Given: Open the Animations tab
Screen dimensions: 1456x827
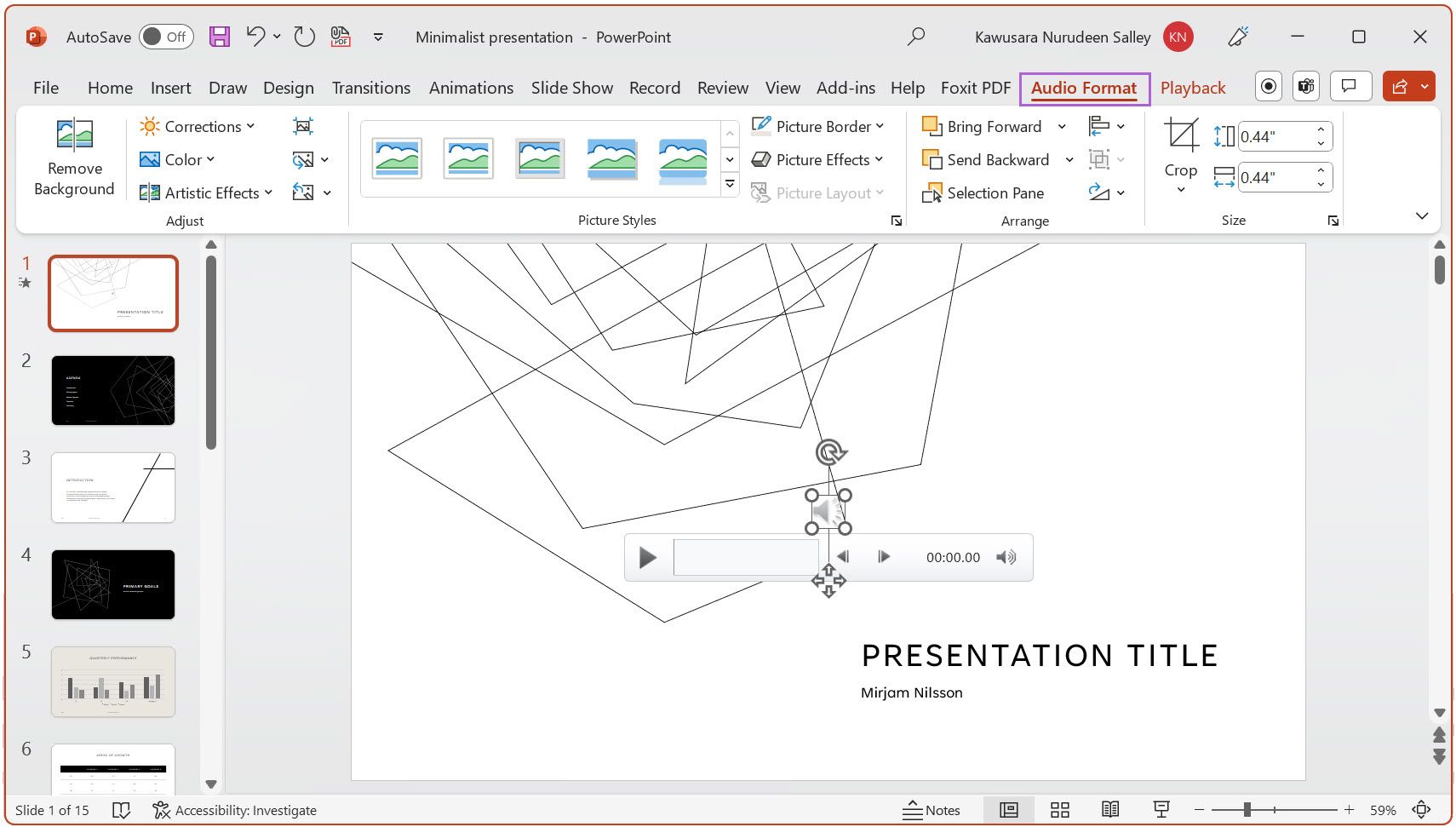Looking at the screenshot, I should tap(471, 88).
